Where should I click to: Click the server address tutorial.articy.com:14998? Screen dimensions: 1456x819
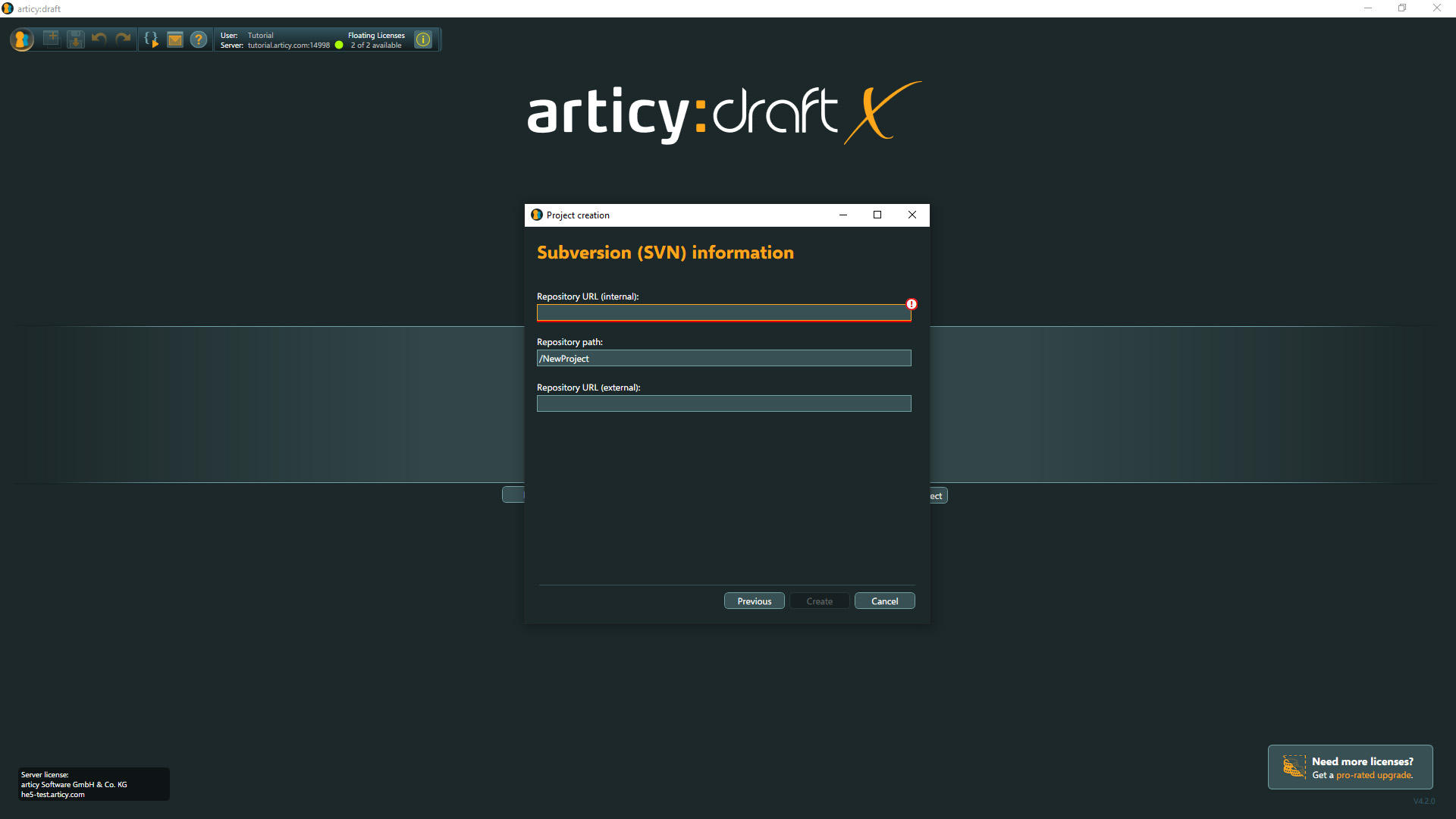tap(288, 45)
